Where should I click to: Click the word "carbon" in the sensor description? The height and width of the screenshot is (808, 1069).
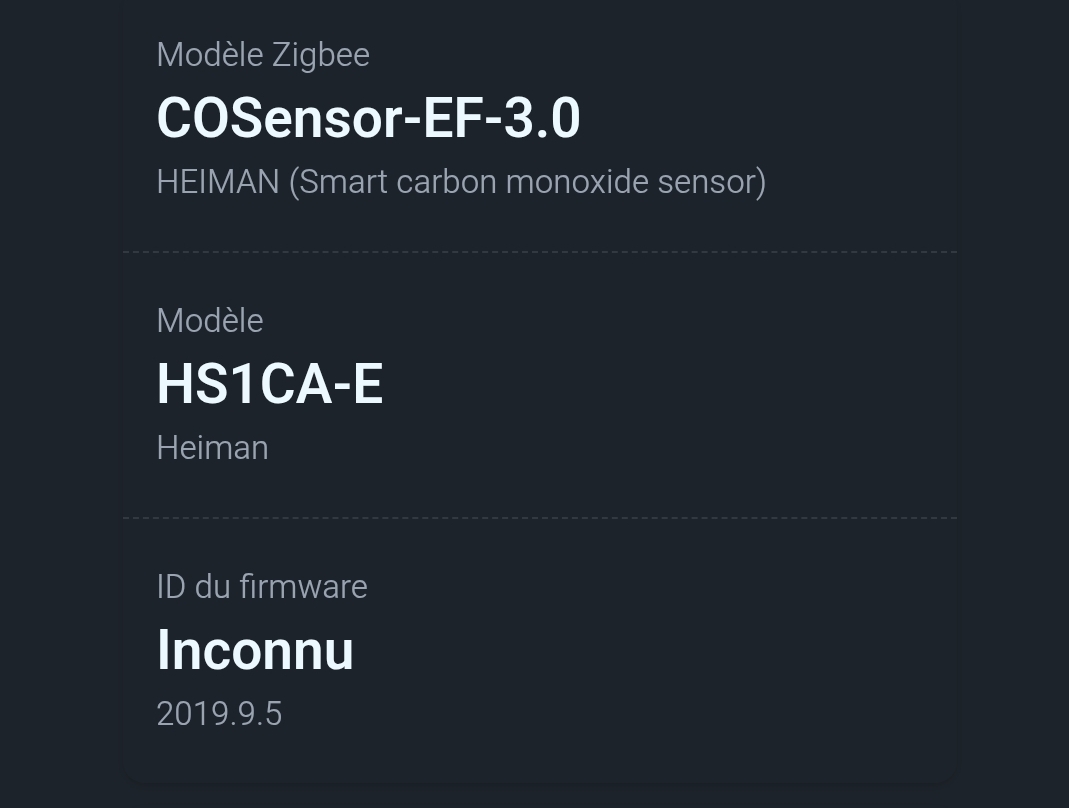(x=447, y=182)
